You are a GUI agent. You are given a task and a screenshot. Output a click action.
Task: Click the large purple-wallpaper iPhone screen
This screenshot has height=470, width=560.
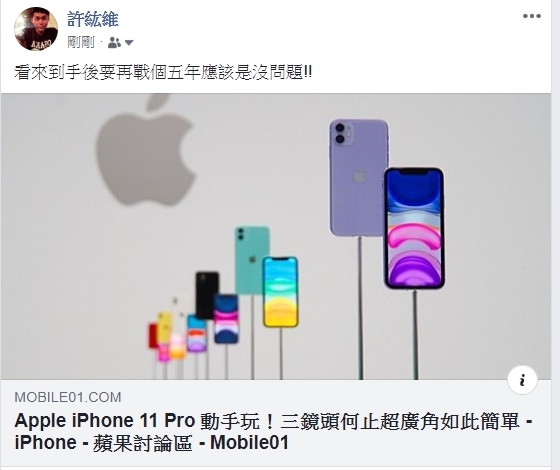click(x=414, y=228)
